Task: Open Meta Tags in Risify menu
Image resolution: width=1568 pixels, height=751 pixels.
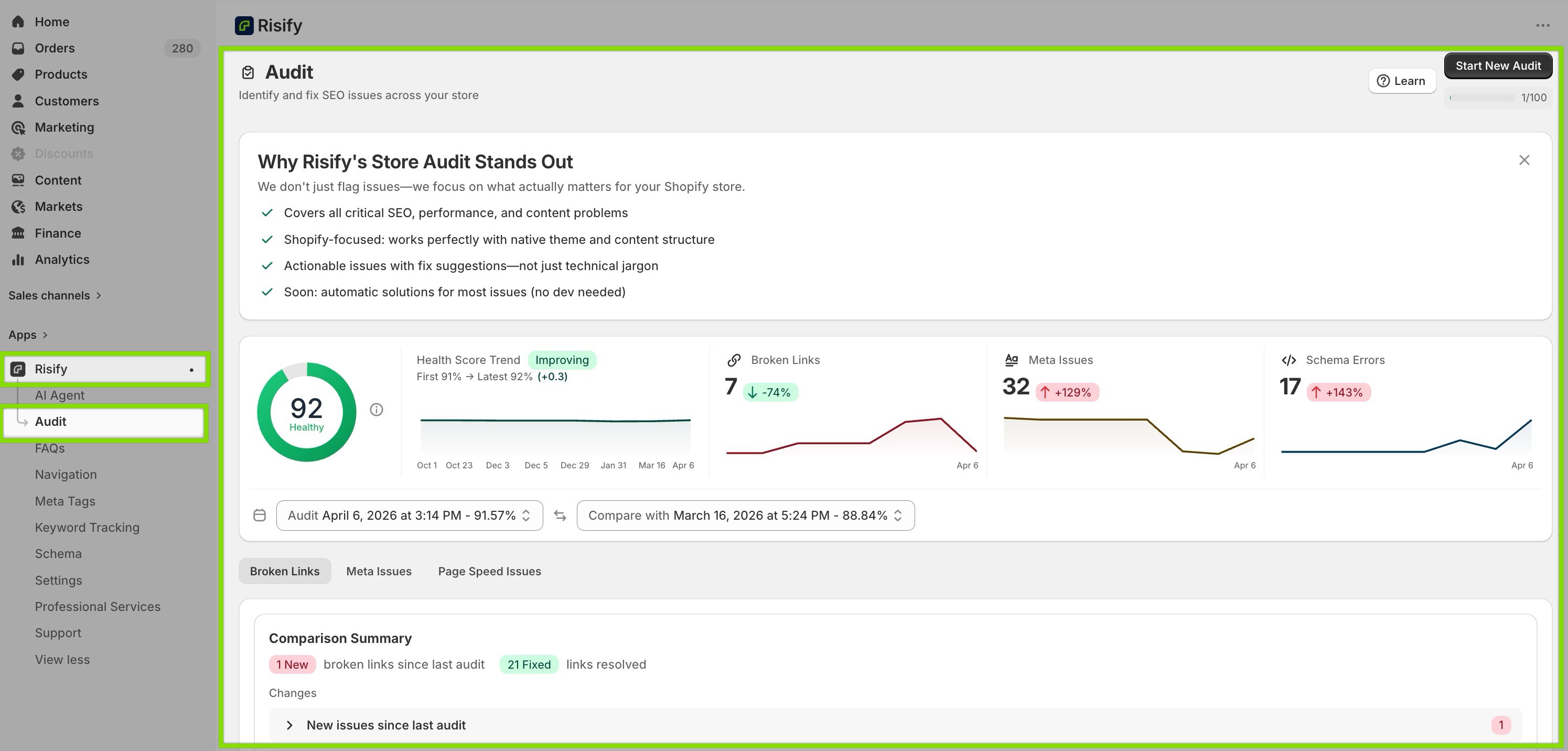Action: tap(65, 501)
